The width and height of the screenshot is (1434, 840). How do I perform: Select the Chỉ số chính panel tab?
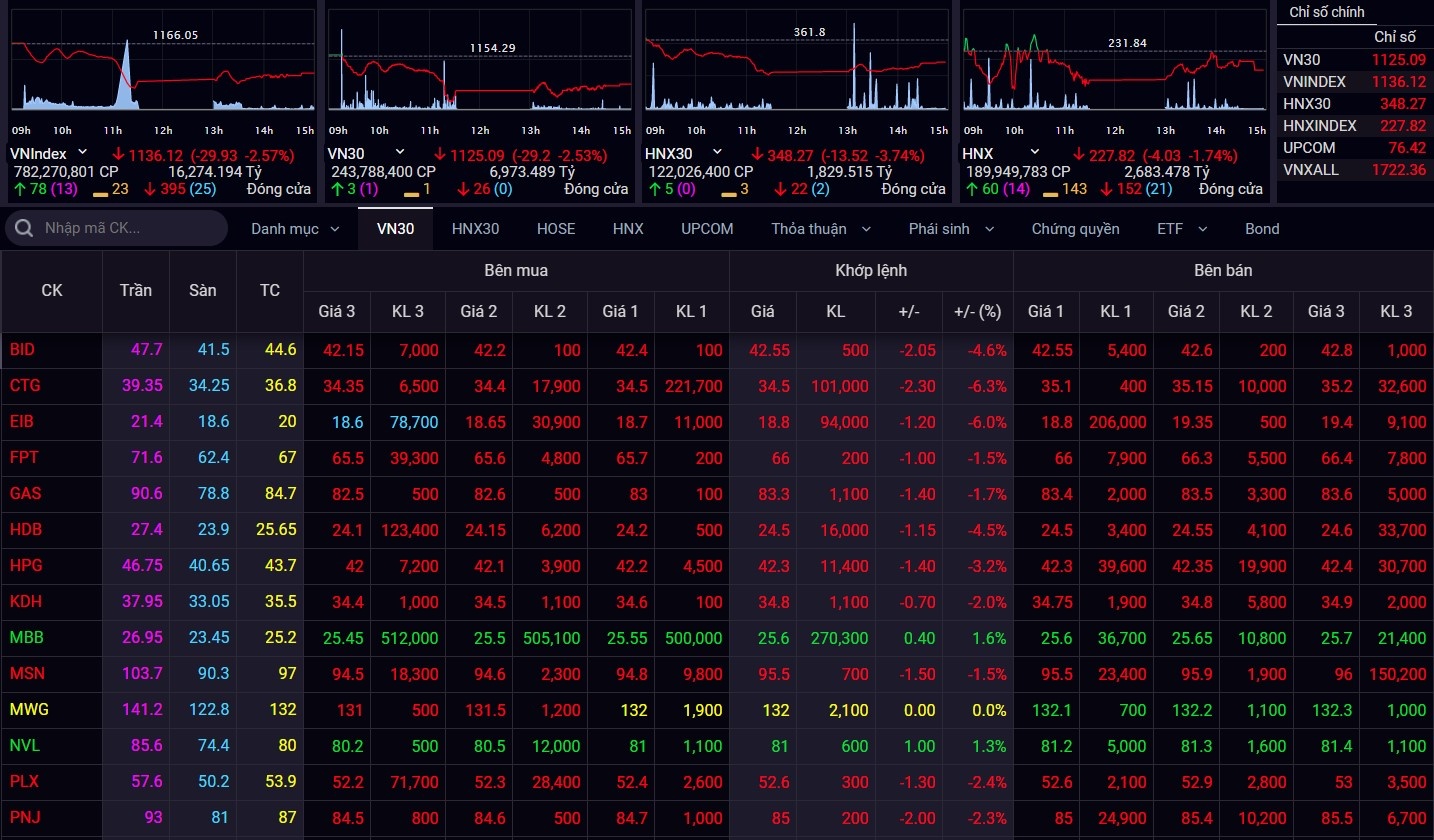click(1327, 12)
